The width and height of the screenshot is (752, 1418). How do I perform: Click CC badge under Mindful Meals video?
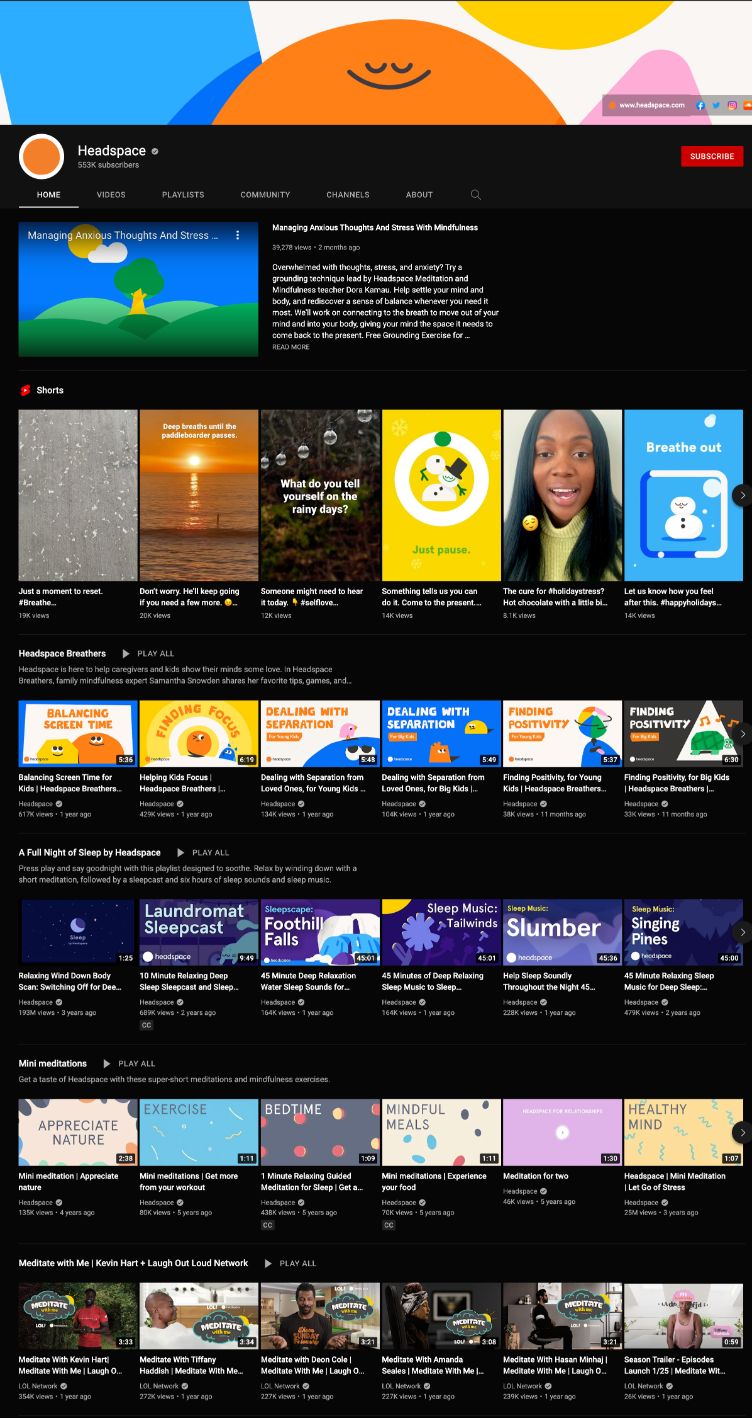pyautogui.click(x=388, y=1224)
